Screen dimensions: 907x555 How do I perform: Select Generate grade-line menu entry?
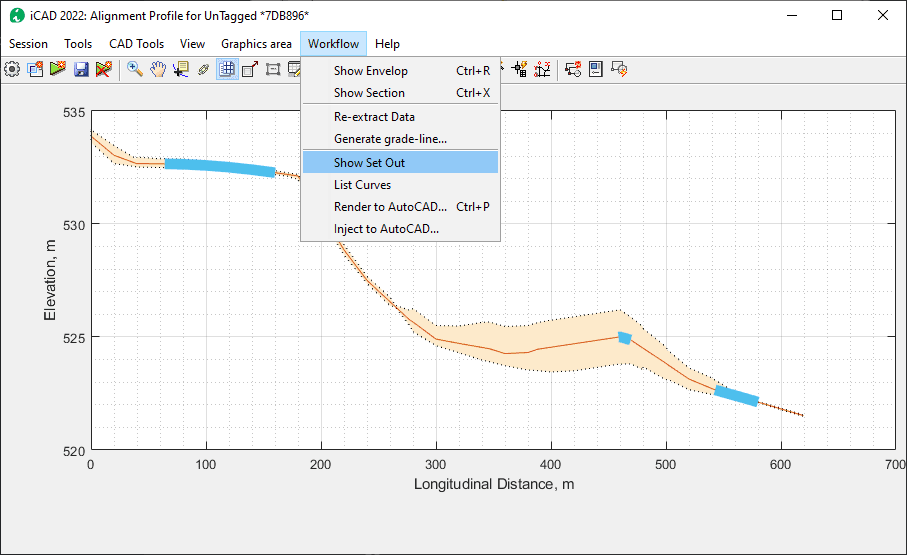coord(390,139)
